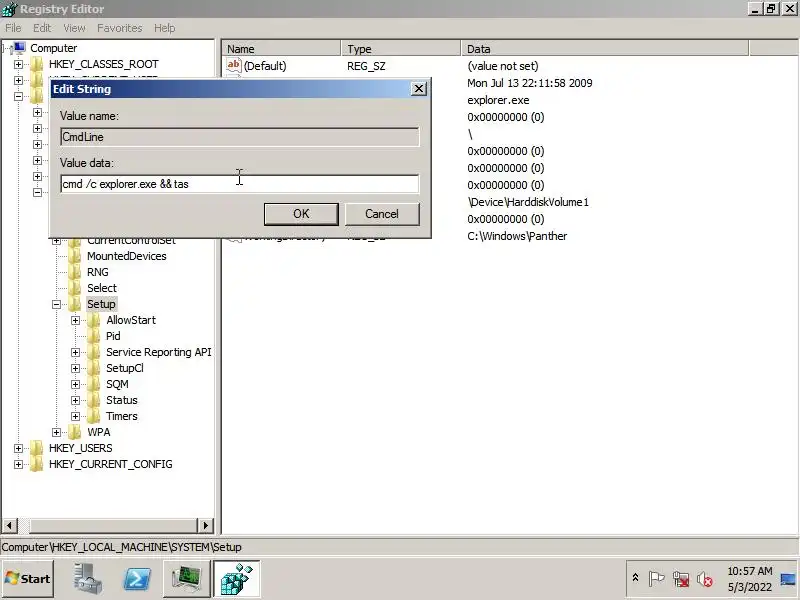Sort values by the Data column header
Screen dimensions: 800x600
click(605, 49)
